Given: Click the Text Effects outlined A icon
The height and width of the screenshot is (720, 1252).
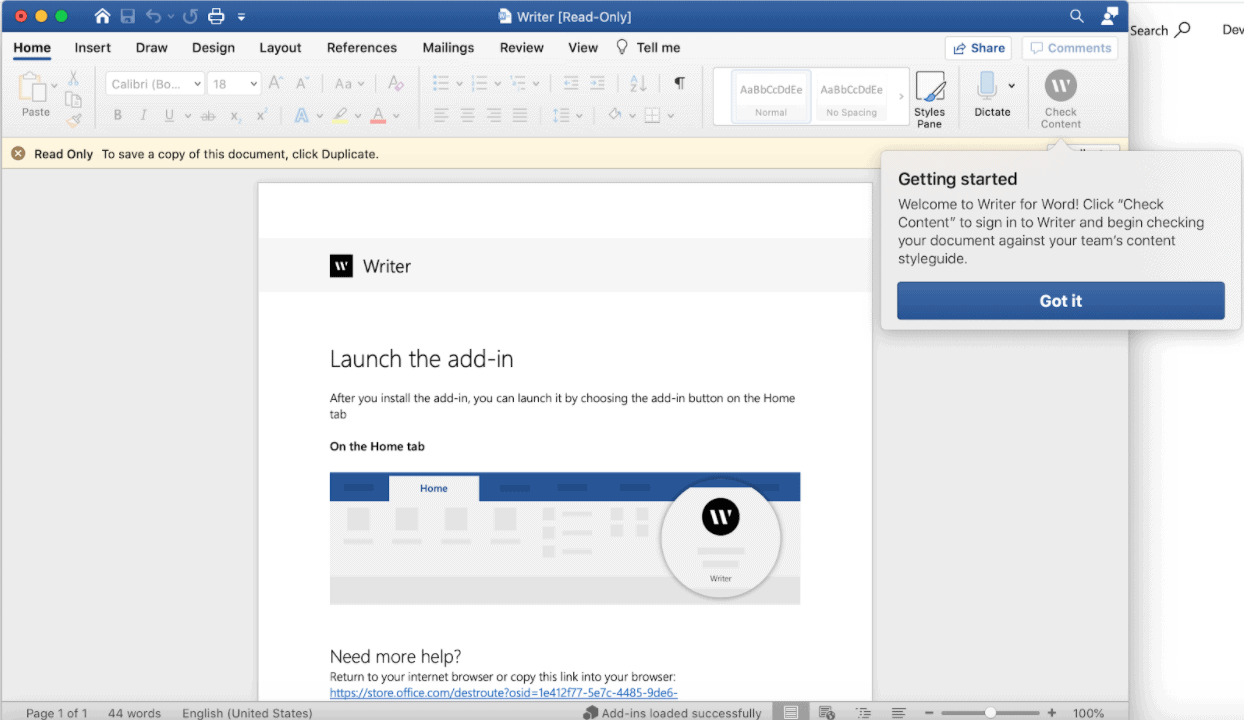Looking at the screenshot, I should (x=301, y=116).
